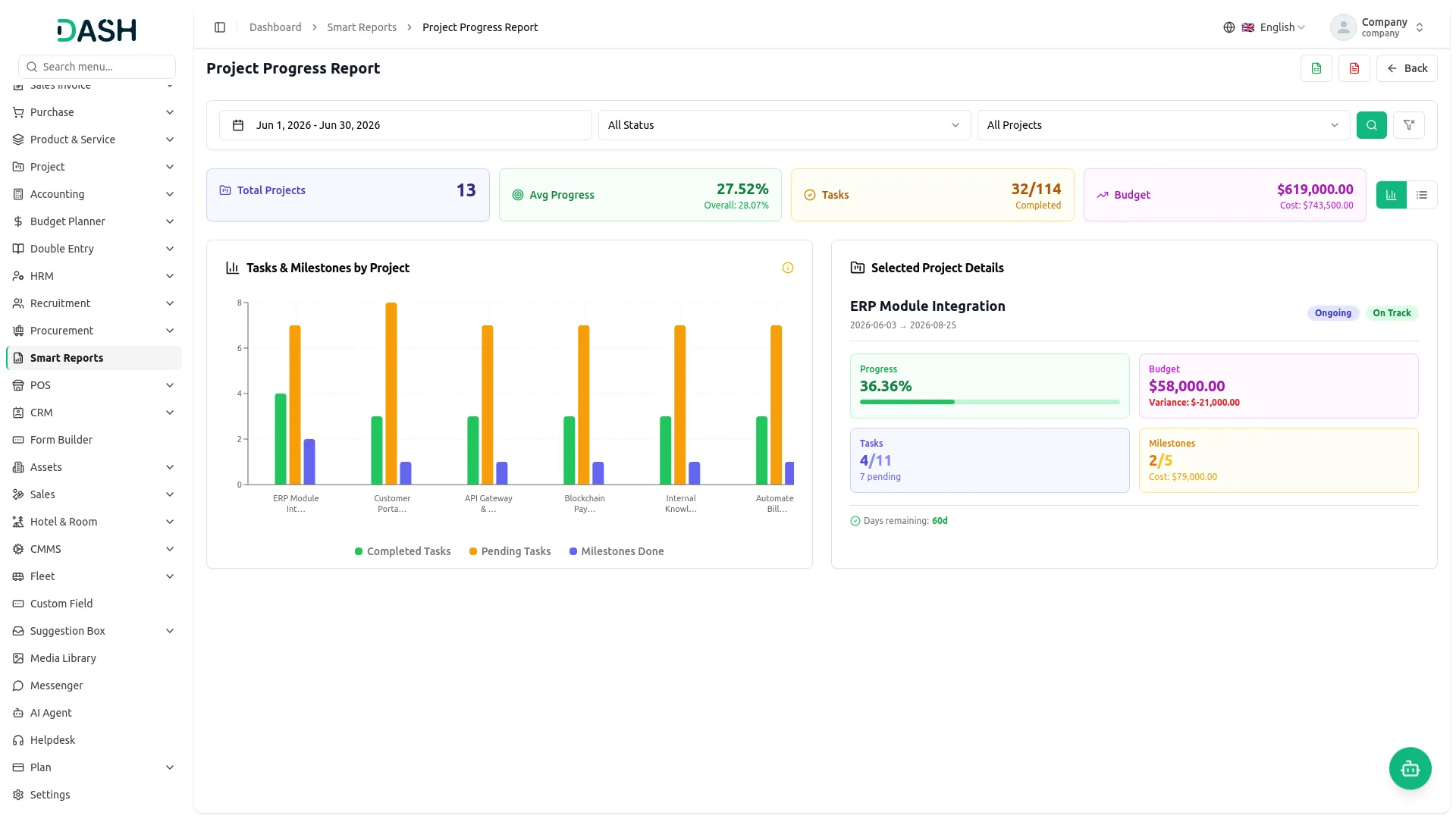Click the Back button
The width and height of the screenshot is (1456, 819).
coord(1407,68)
